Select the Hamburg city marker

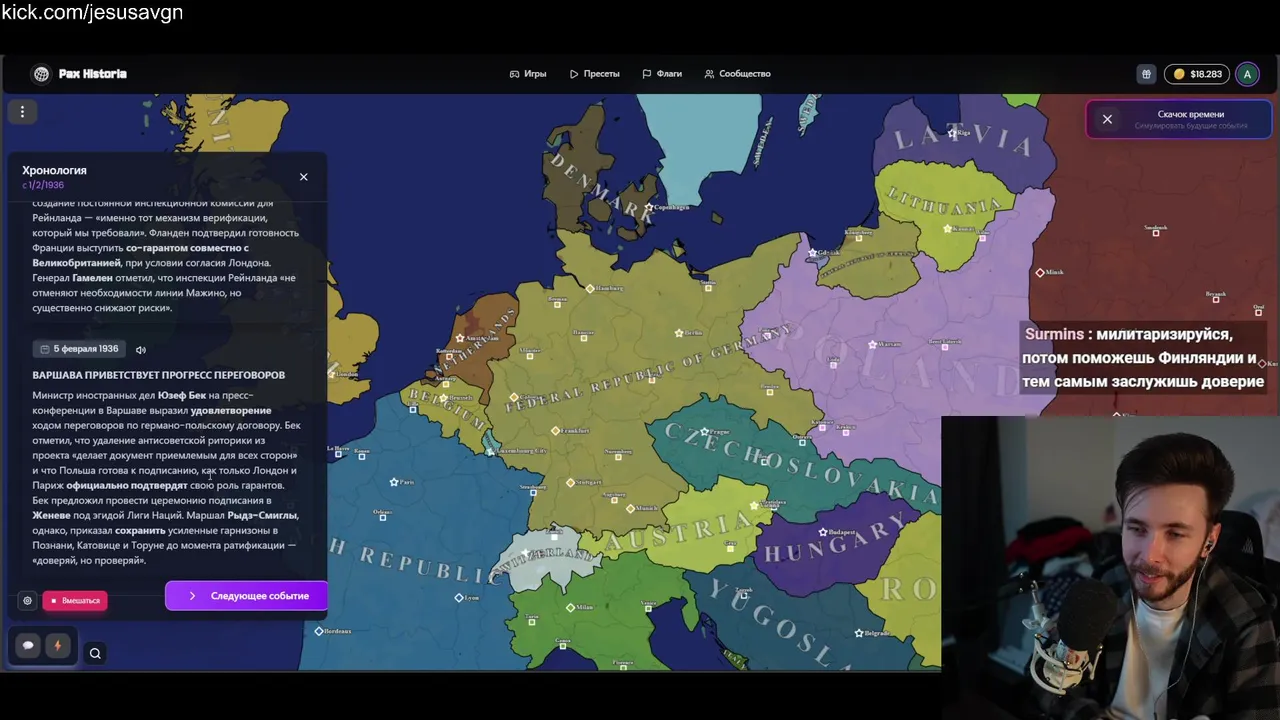pos(590,288)
